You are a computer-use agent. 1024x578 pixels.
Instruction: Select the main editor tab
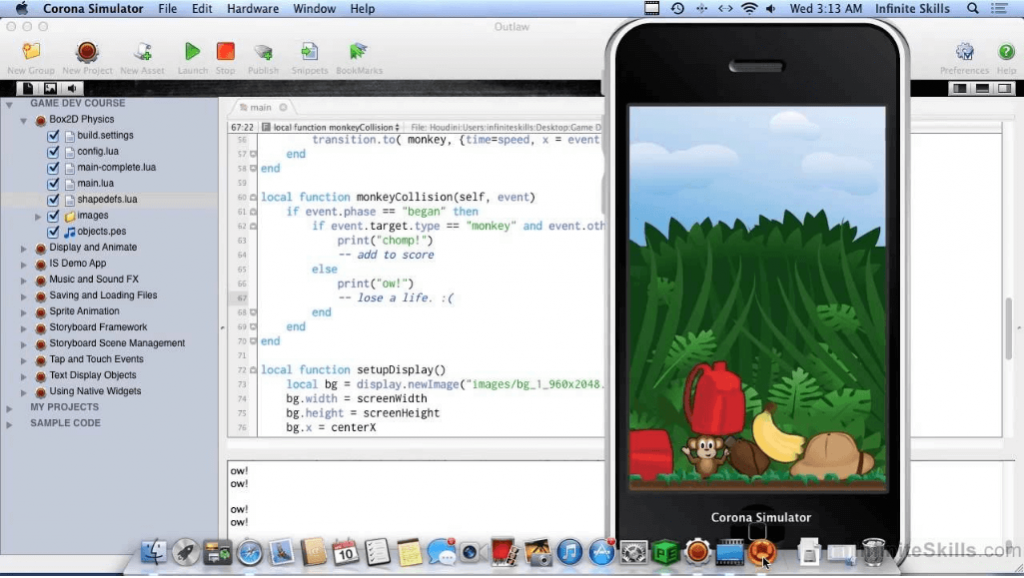click(260, 107)
